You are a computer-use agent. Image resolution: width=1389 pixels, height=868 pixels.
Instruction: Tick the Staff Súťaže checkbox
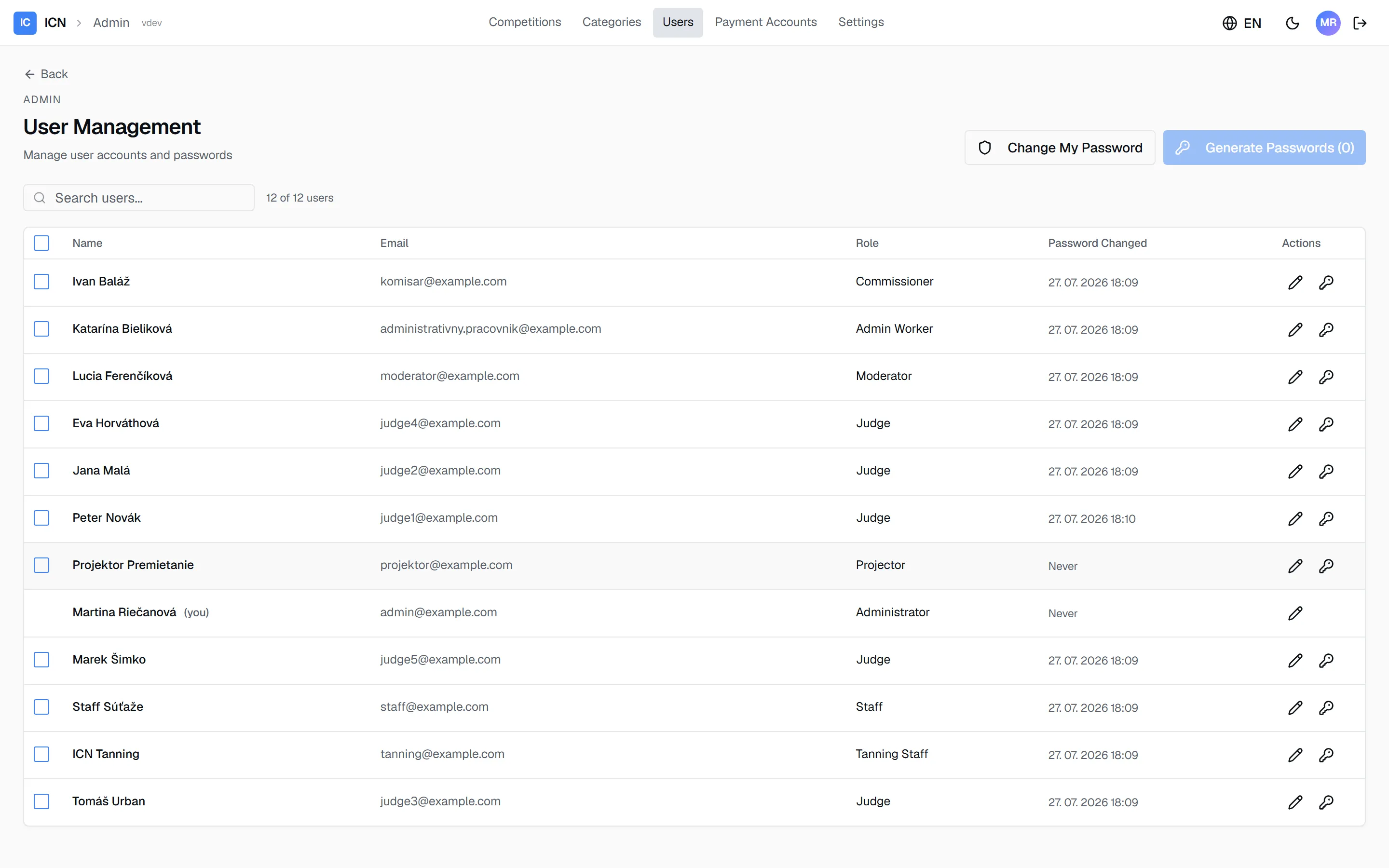[41, 706]
